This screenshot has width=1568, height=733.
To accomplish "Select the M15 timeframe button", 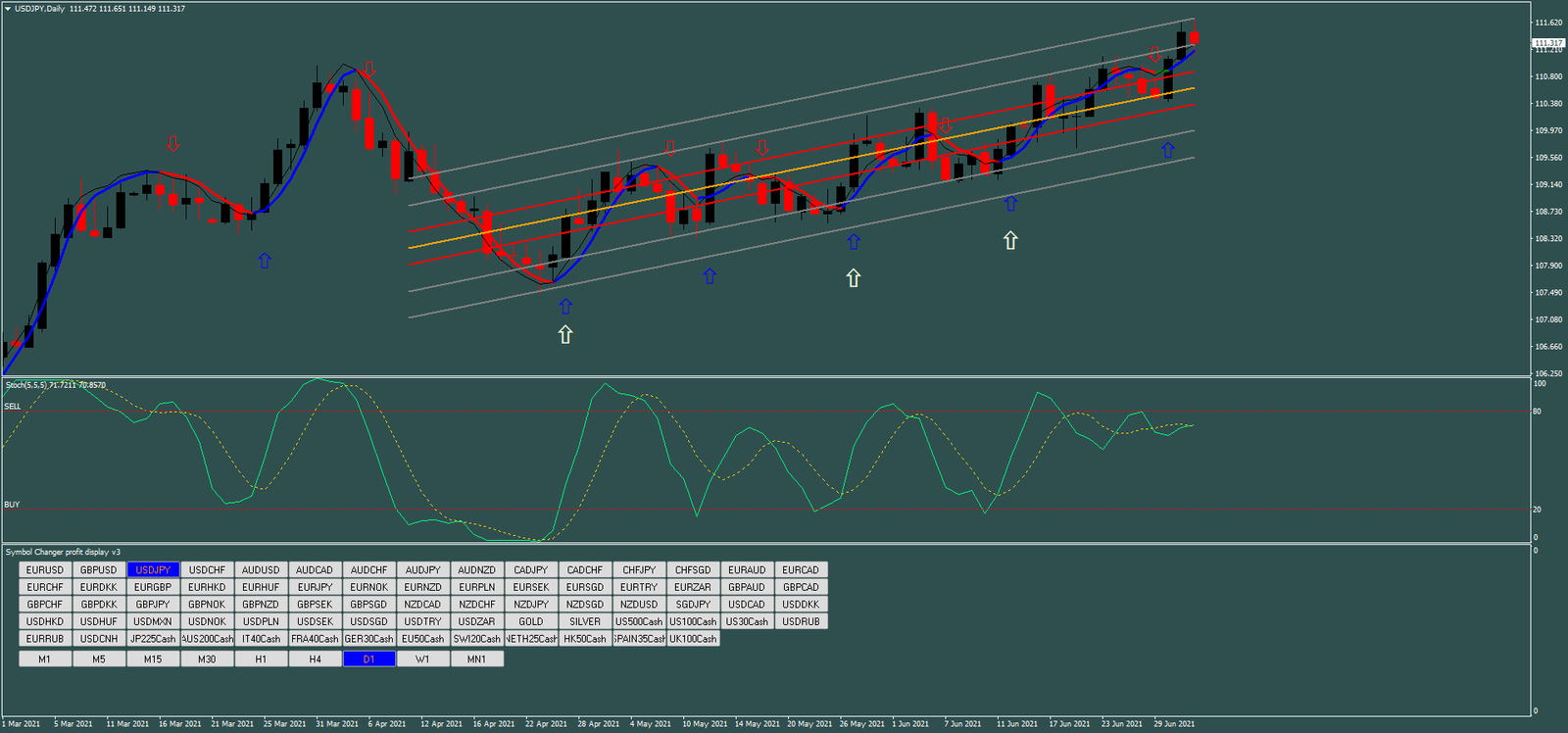I will click(153, 660).
